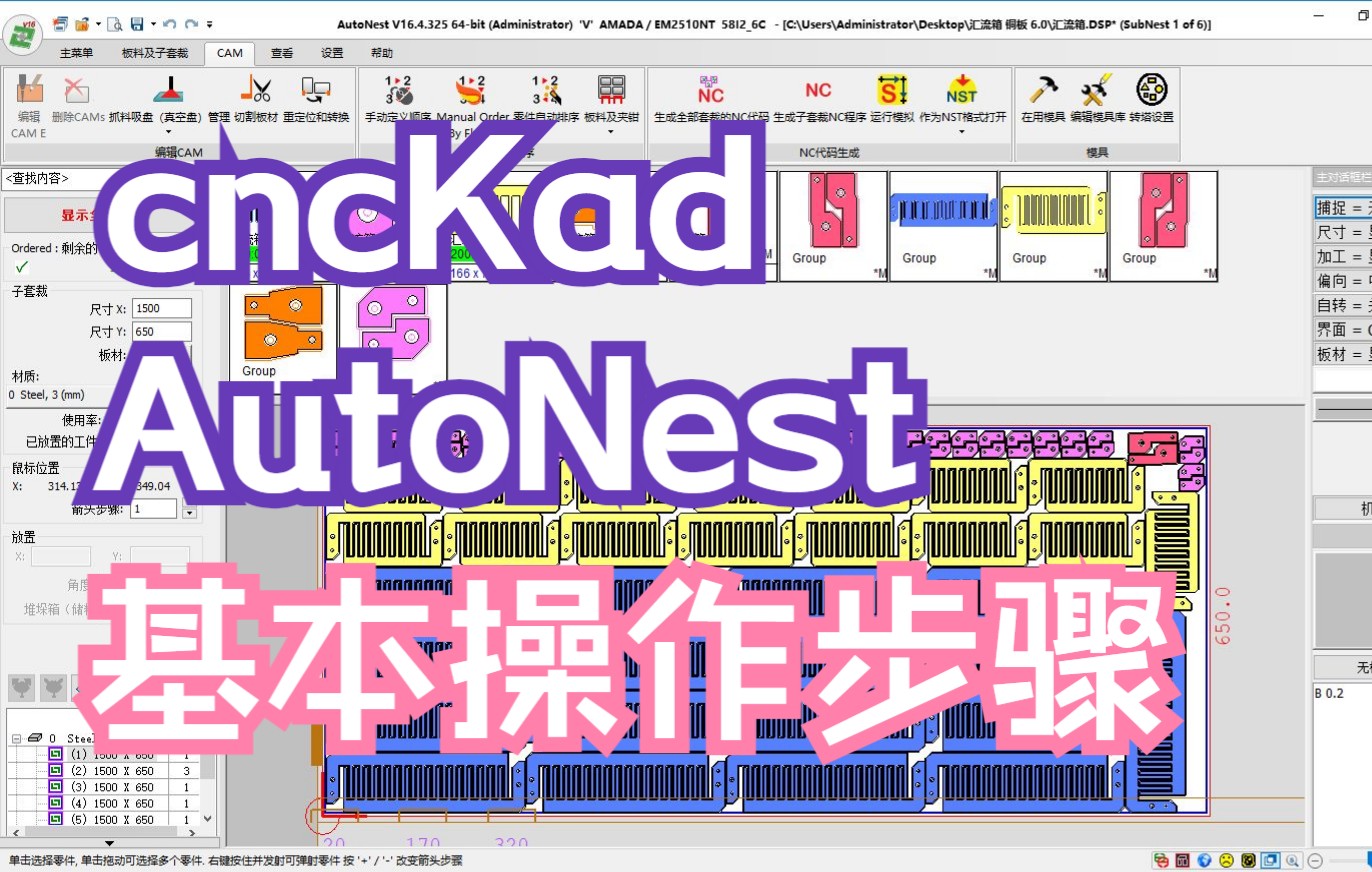The image size is (1372, 872).
Task: Select the yellow Group part thumbnail
Action: point(1053,226)
